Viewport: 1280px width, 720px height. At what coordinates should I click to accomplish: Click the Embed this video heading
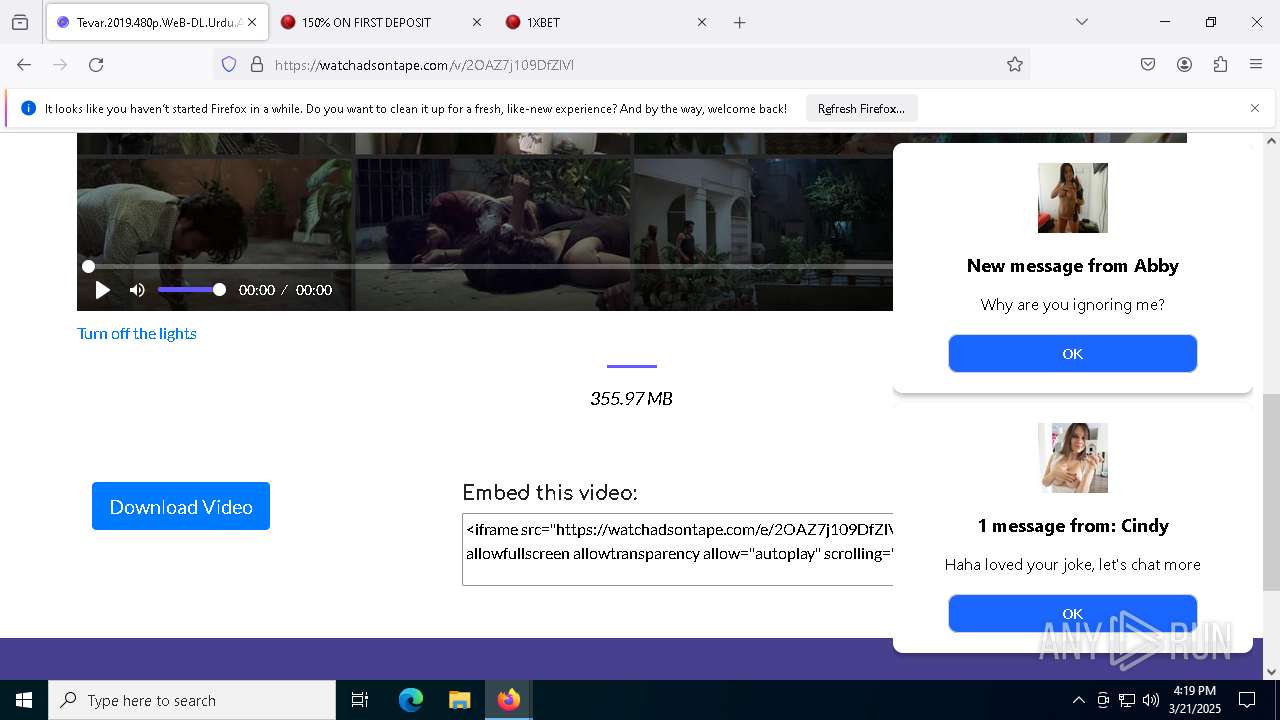pyautogui.click(x=550, y=492)
